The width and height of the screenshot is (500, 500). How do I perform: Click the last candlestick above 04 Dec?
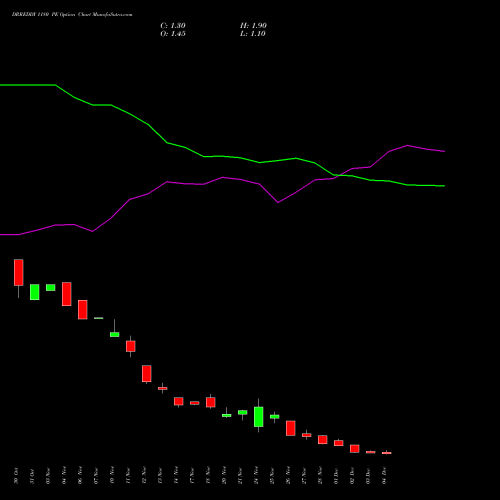click(x=387, y=453)
